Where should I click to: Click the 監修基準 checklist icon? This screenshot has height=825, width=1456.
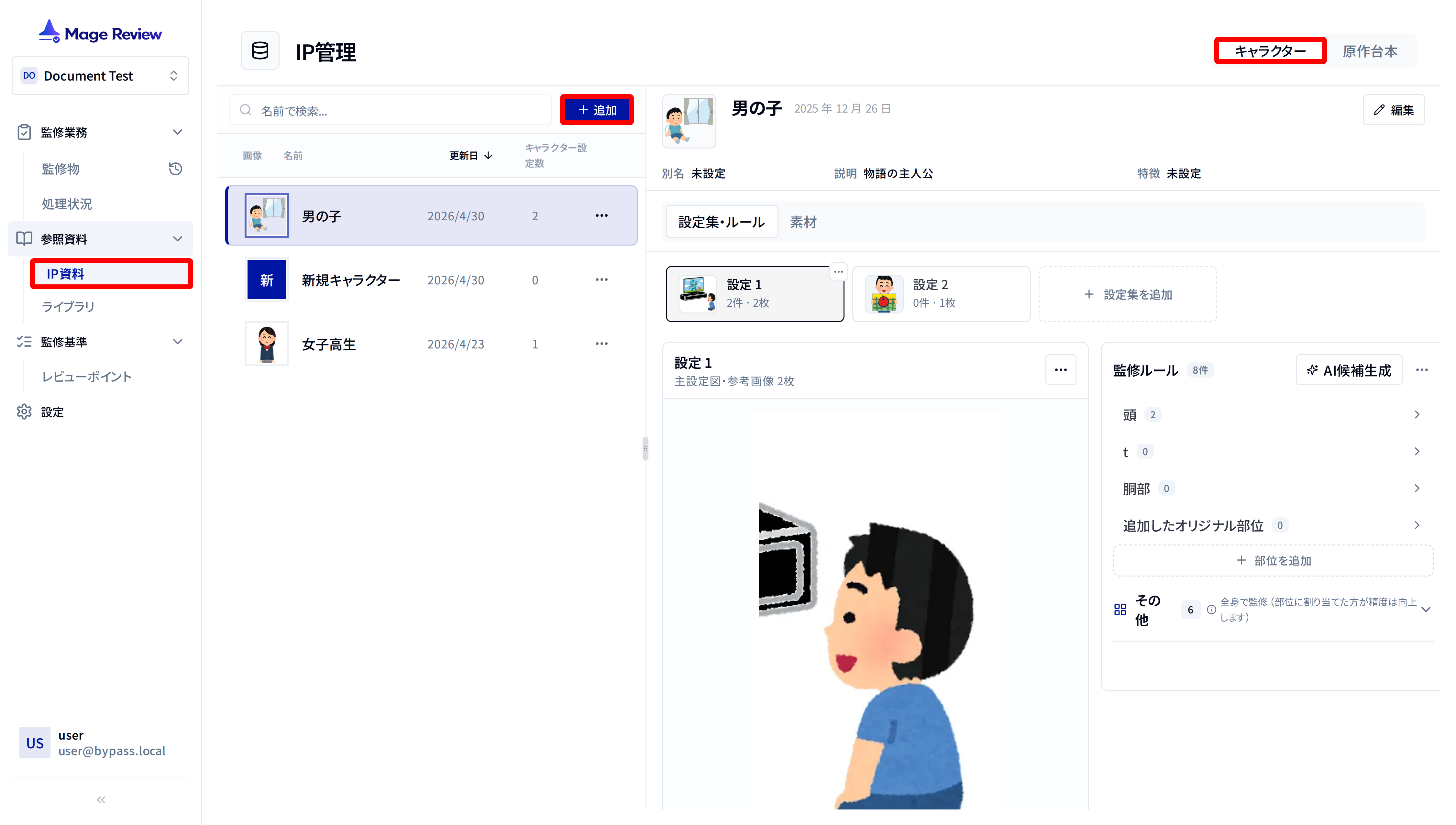24,342
